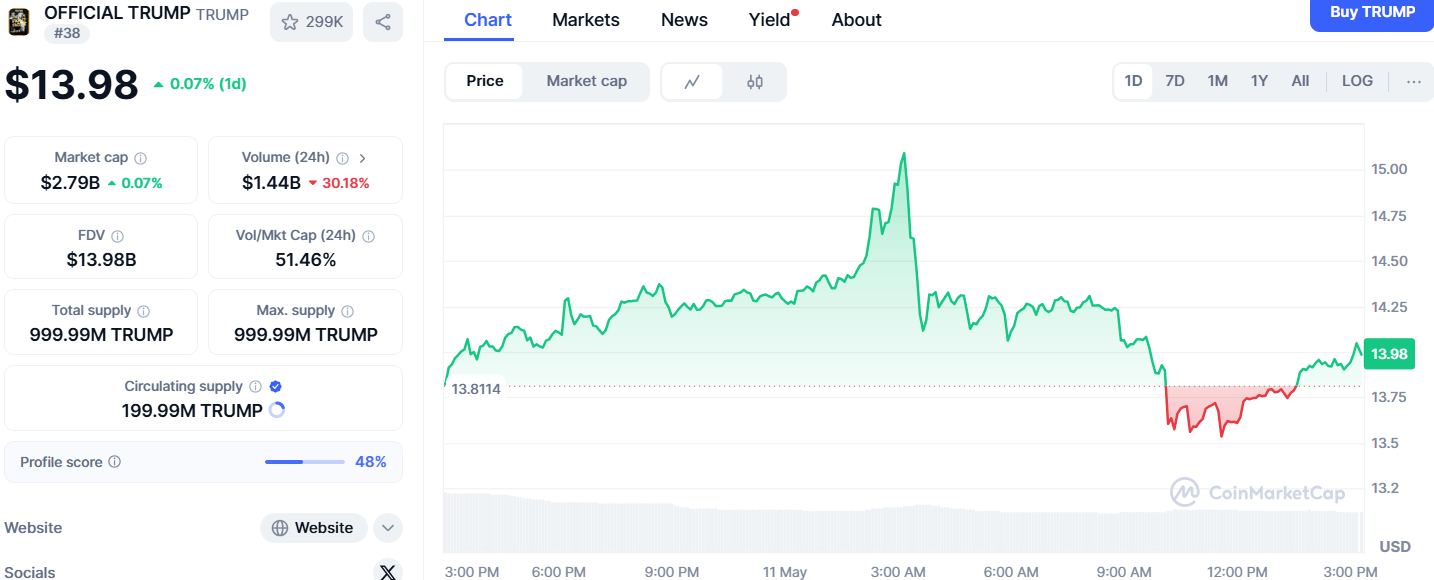Screen dimensions: 1434x580
Task: Set chart range to 1Y
Action: point(1259,82)
